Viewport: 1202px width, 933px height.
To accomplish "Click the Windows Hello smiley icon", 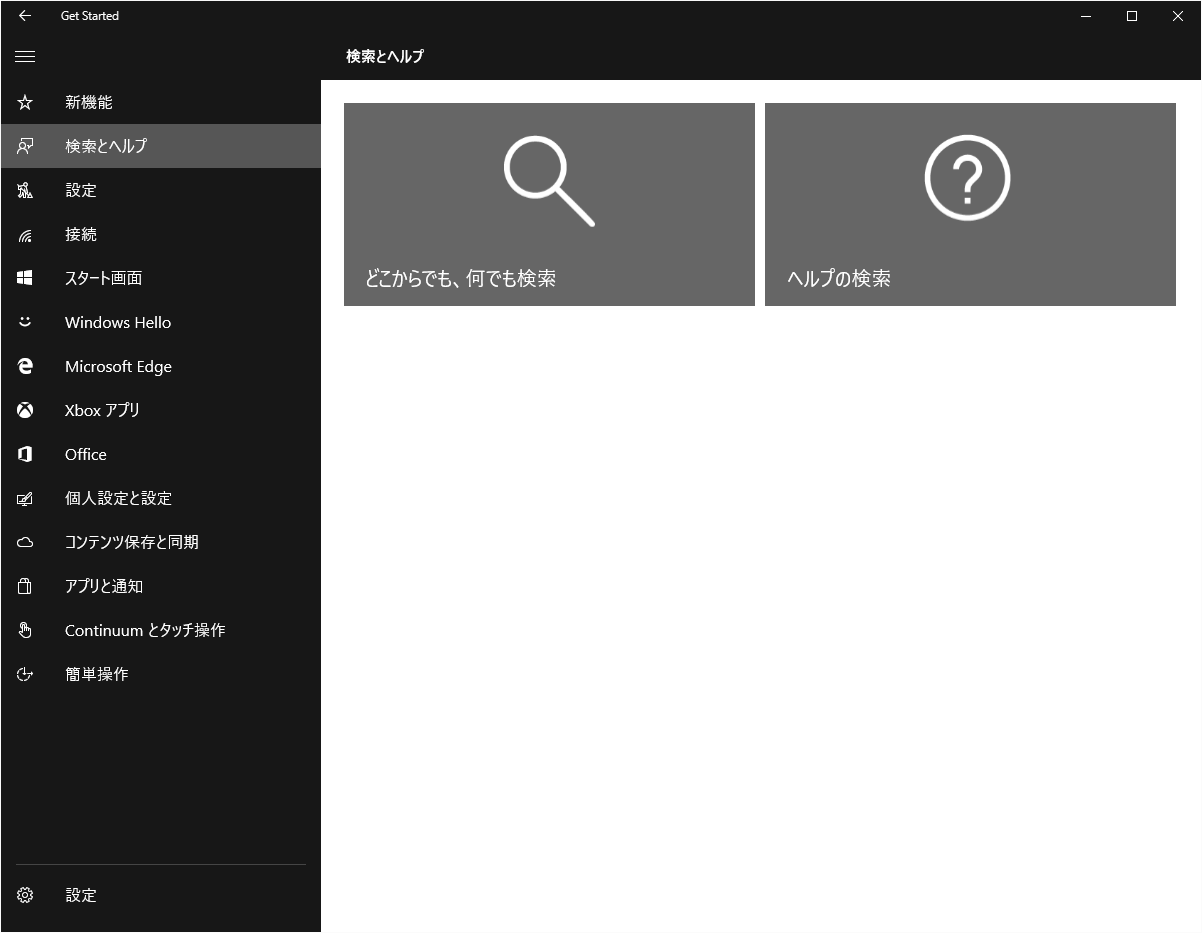I will (25, 322).
